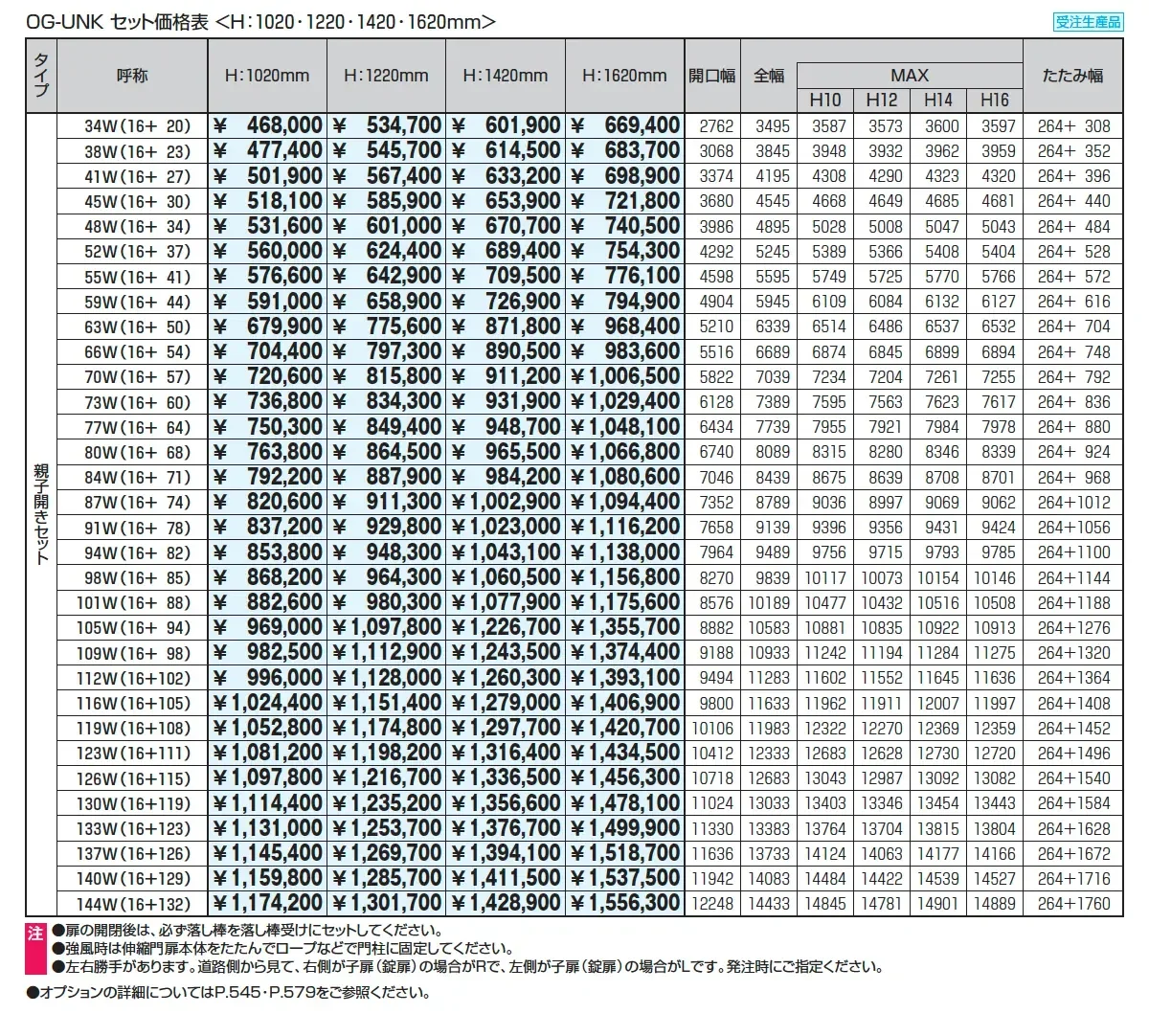This screenshot has height=1036, width=1149.
Task: Click price ¥633,200
Action: click(506, 175)
